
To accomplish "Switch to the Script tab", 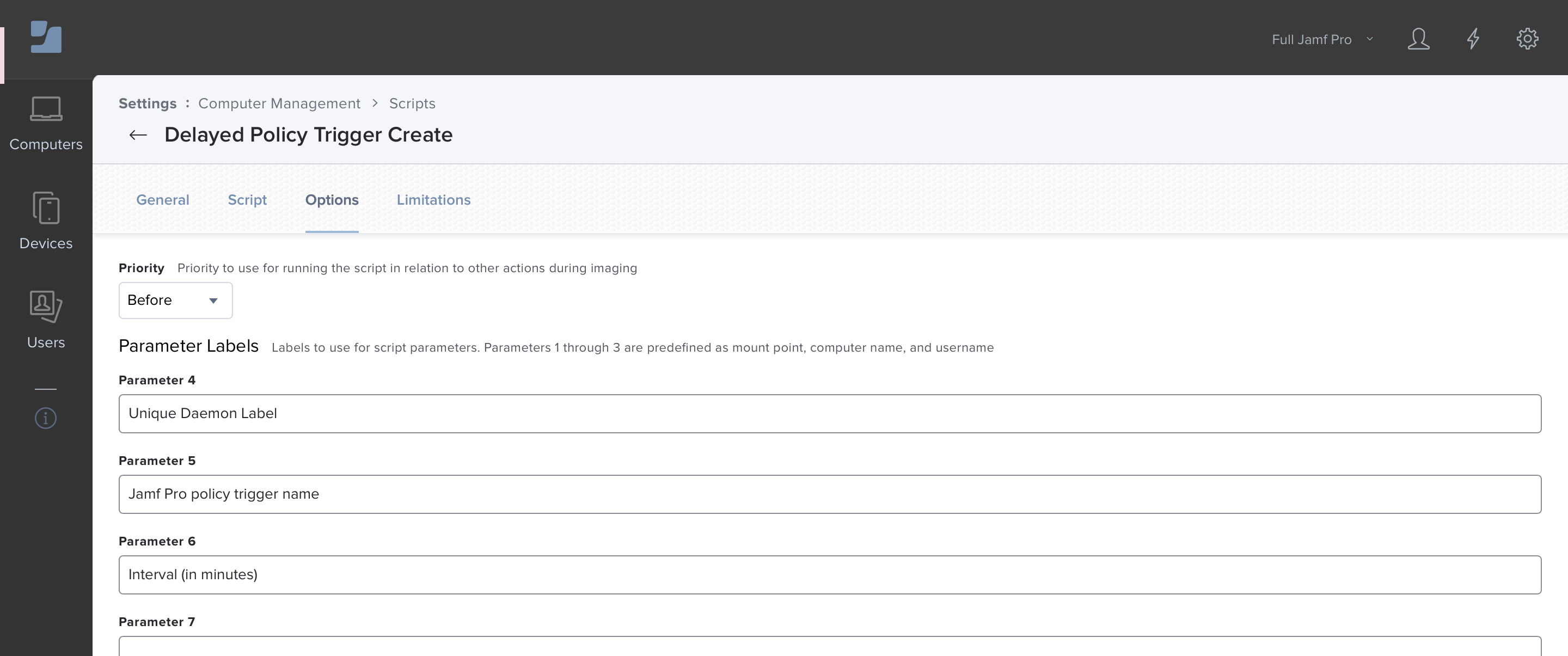I will [246, 199].
